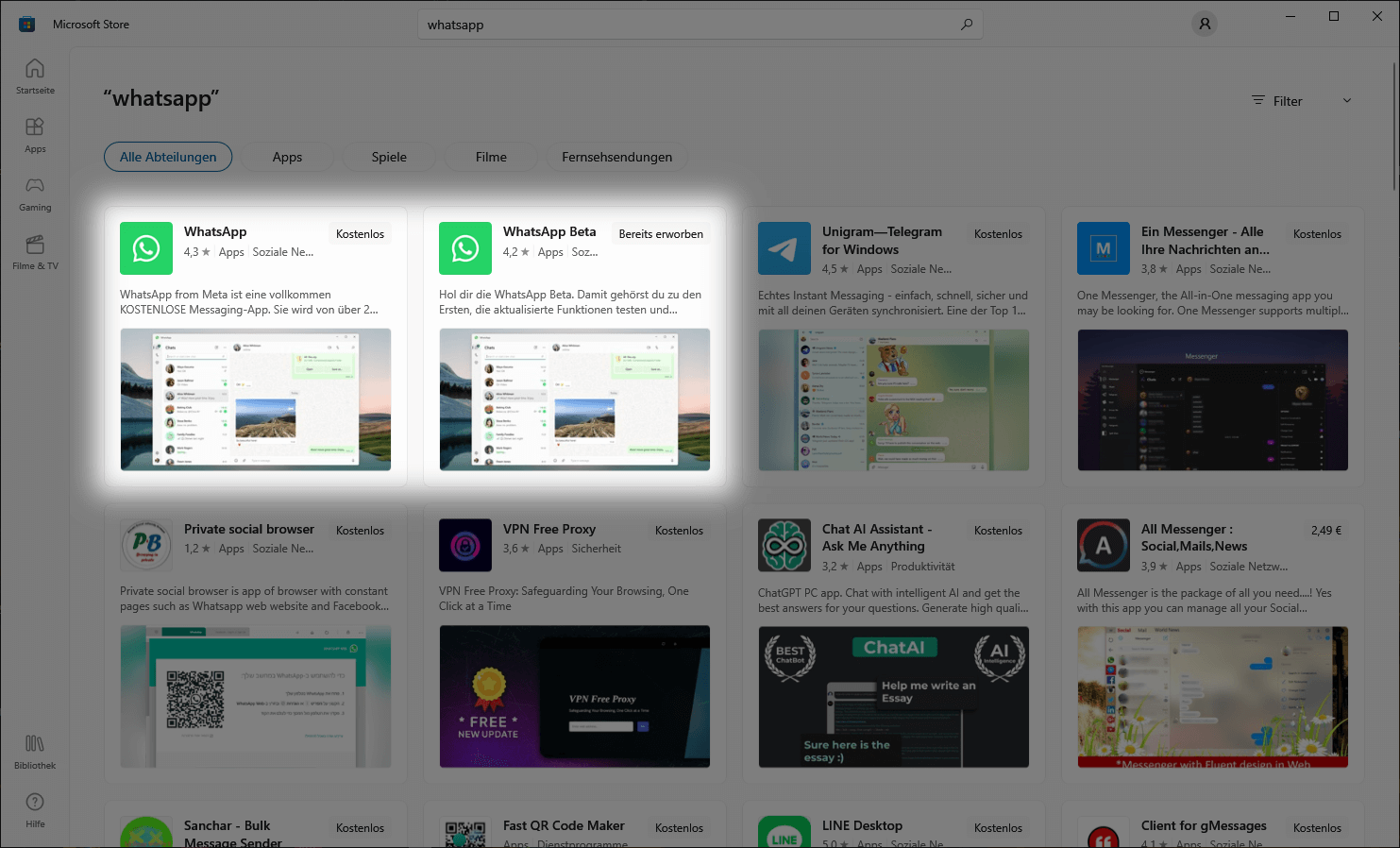Click the WhatsApp green app icon

pyautogui.click(x=146, y=248)
